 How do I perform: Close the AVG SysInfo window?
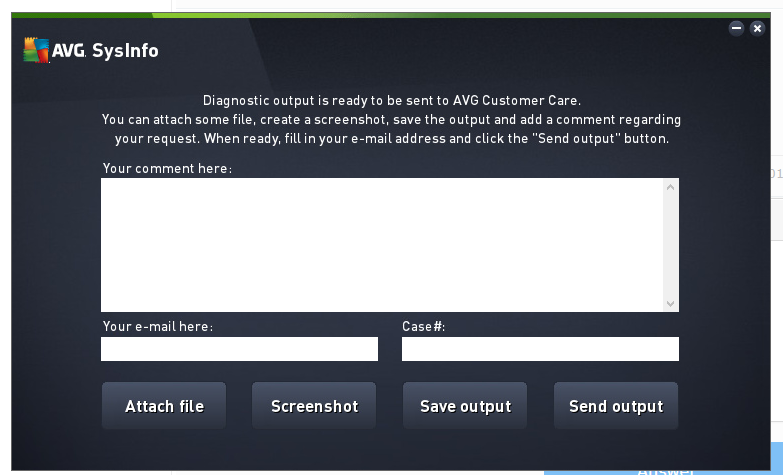pyautogui.click(x=757, y=28)
